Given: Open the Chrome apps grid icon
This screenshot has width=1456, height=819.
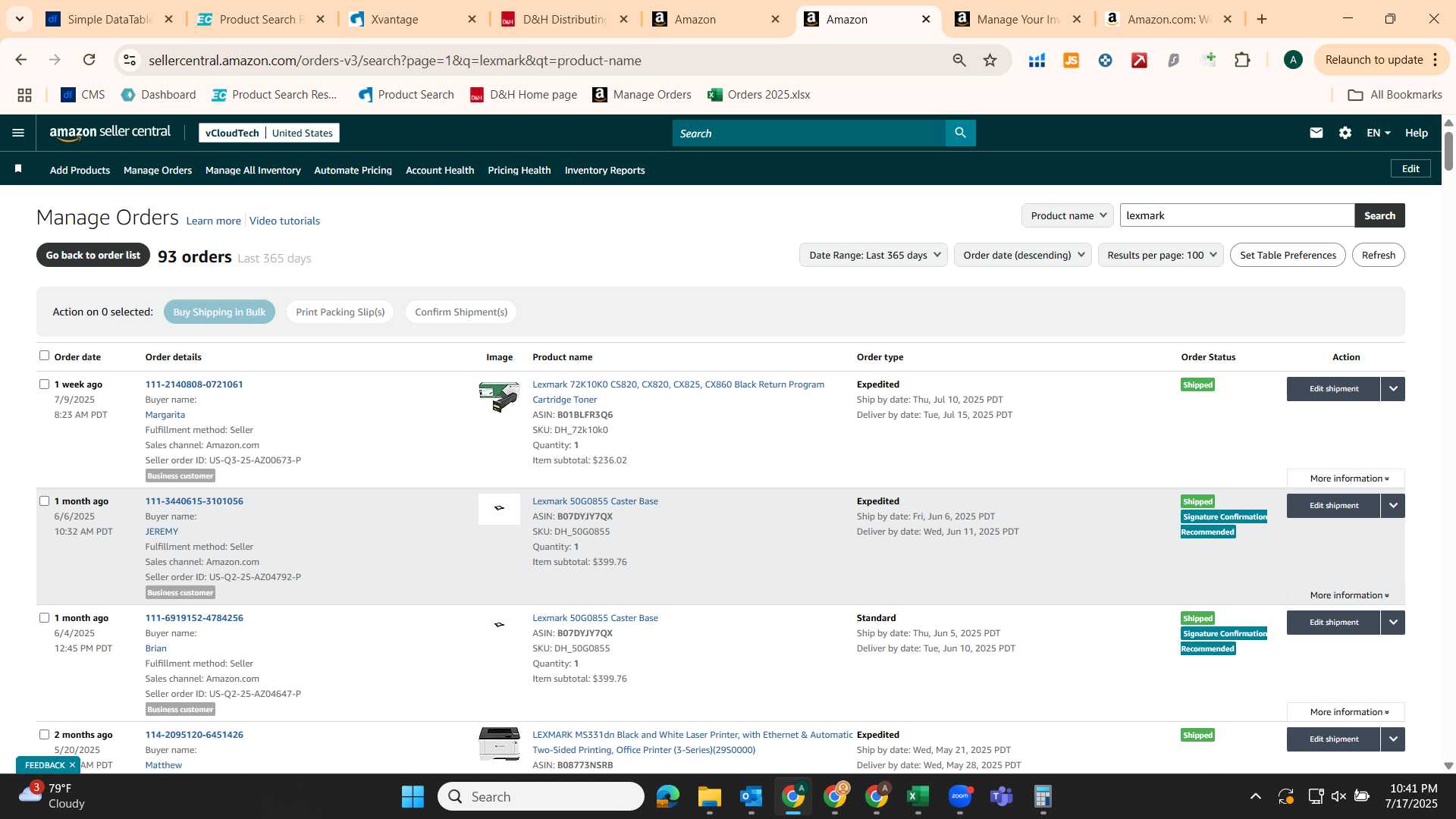Looking at the screenshot, I should (24, 95).
